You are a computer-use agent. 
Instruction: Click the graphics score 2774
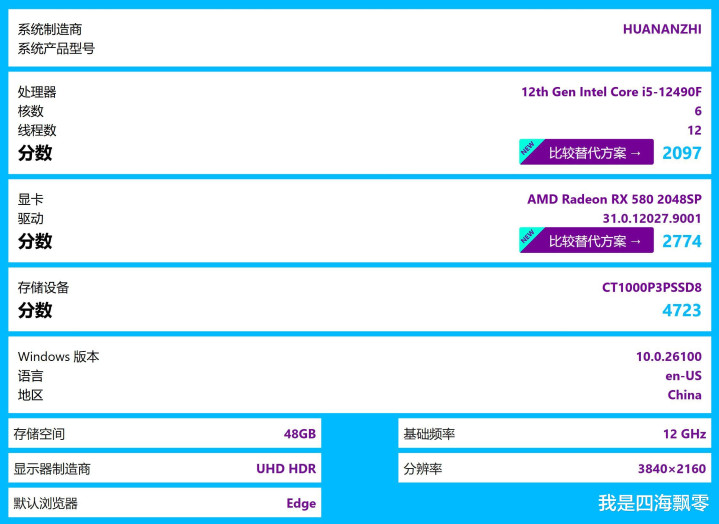click(x=682, y=241)
